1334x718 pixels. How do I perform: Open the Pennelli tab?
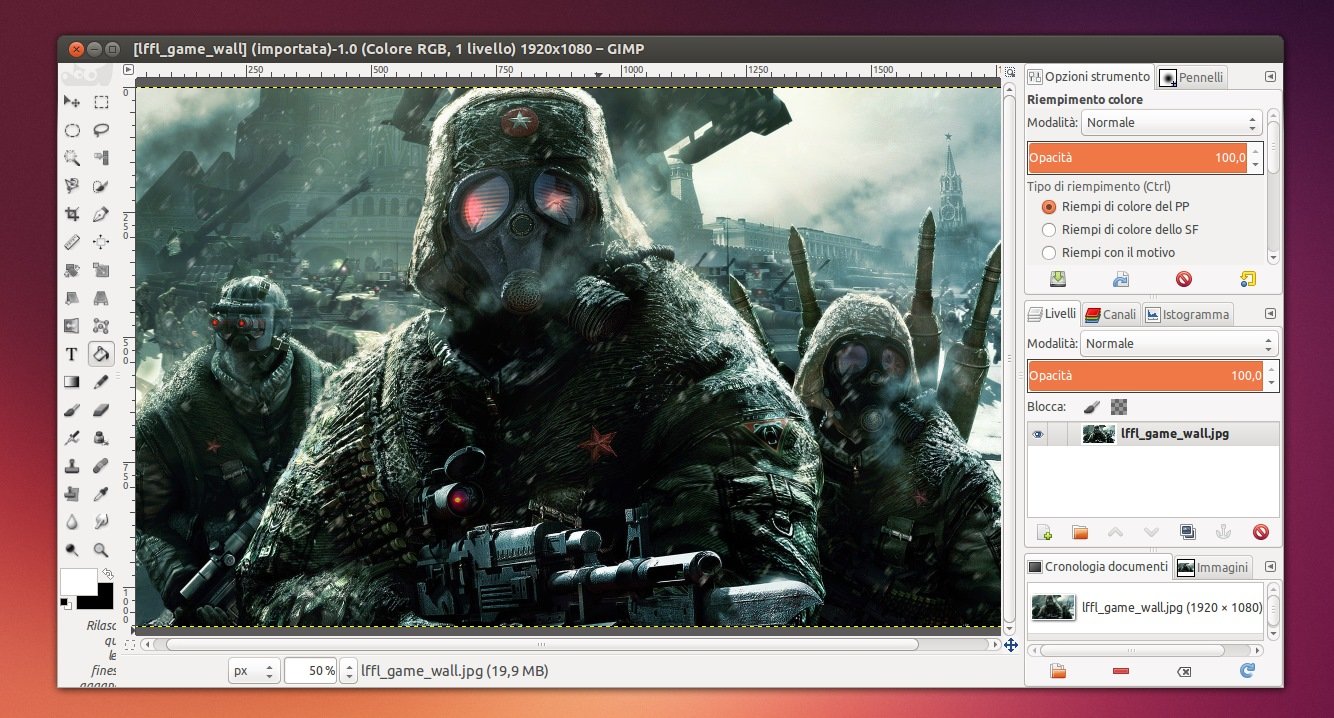click(x=1191, y=77)
